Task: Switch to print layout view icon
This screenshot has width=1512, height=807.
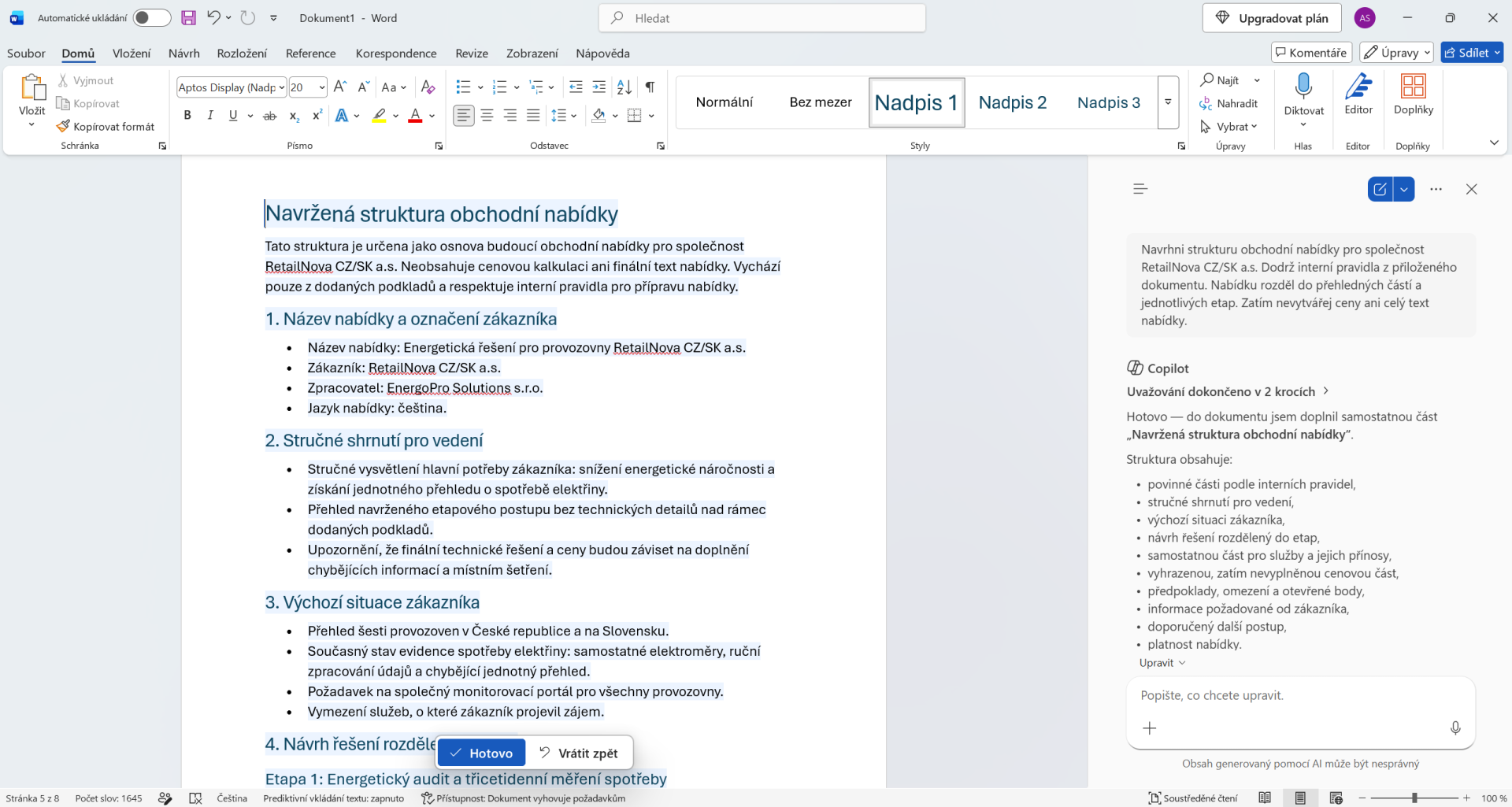Action: [x=1300, y=798]
